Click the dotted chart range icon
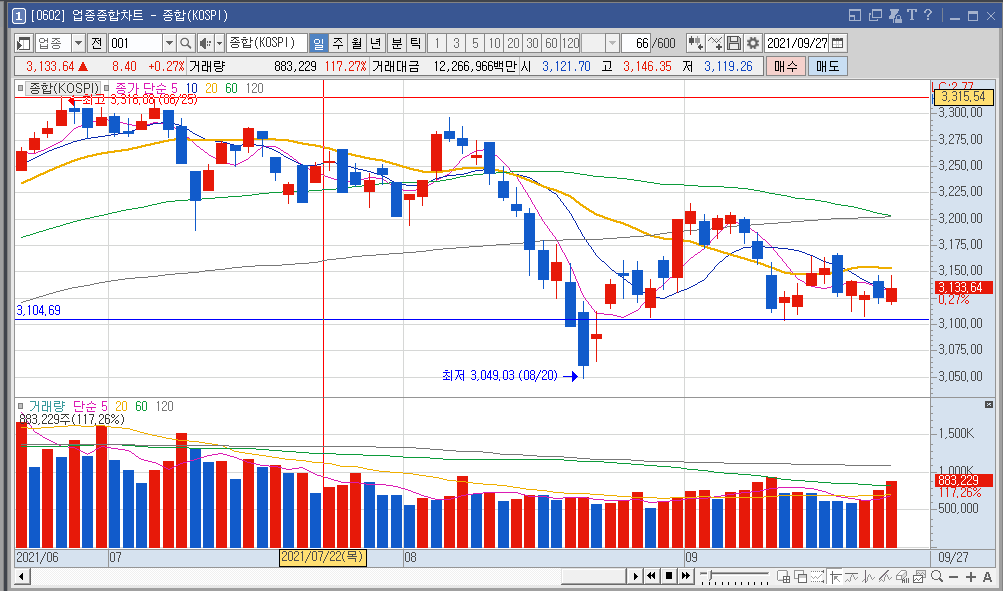 pyautogui.click(x=817, y=576)
